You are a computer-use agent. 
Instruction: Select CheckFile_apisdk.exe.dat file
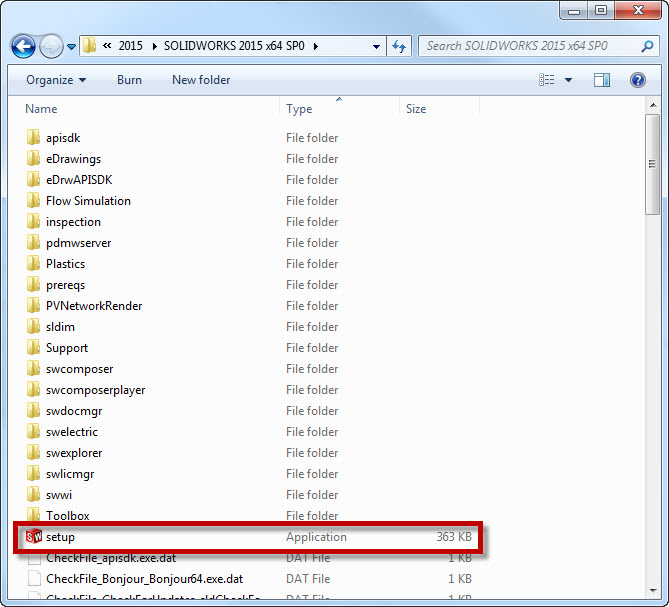111,558
